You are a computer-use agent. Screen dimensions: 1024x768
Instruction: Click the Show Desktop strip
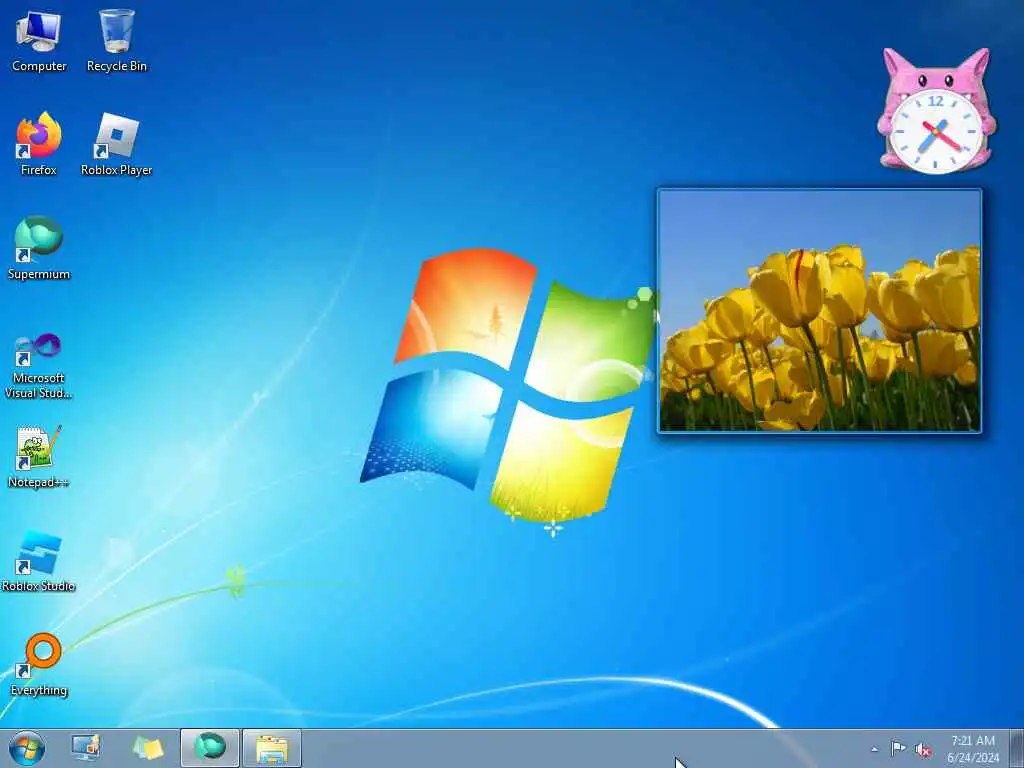tap(1017, 748)
